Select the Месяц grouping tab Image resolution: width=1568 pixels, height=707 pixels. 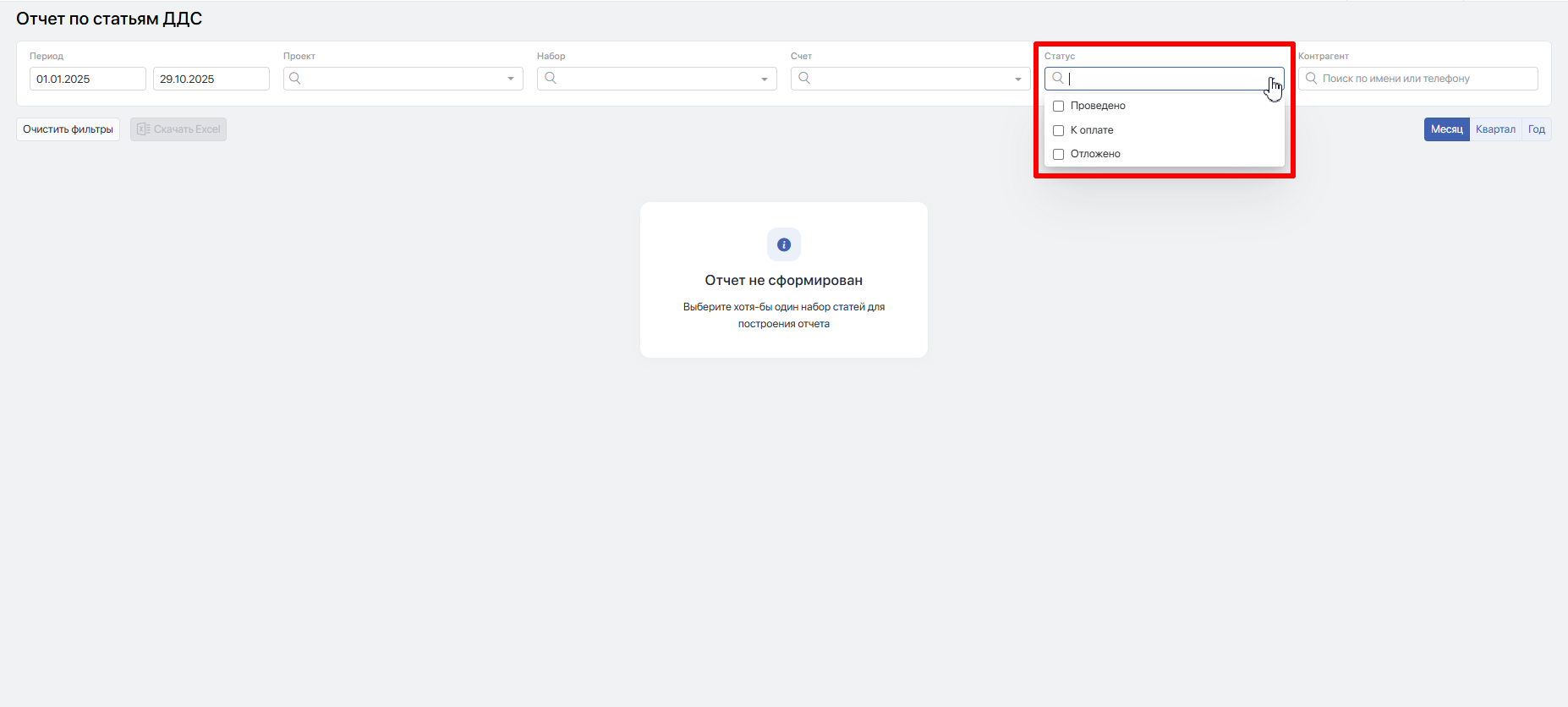(1447, 129)
